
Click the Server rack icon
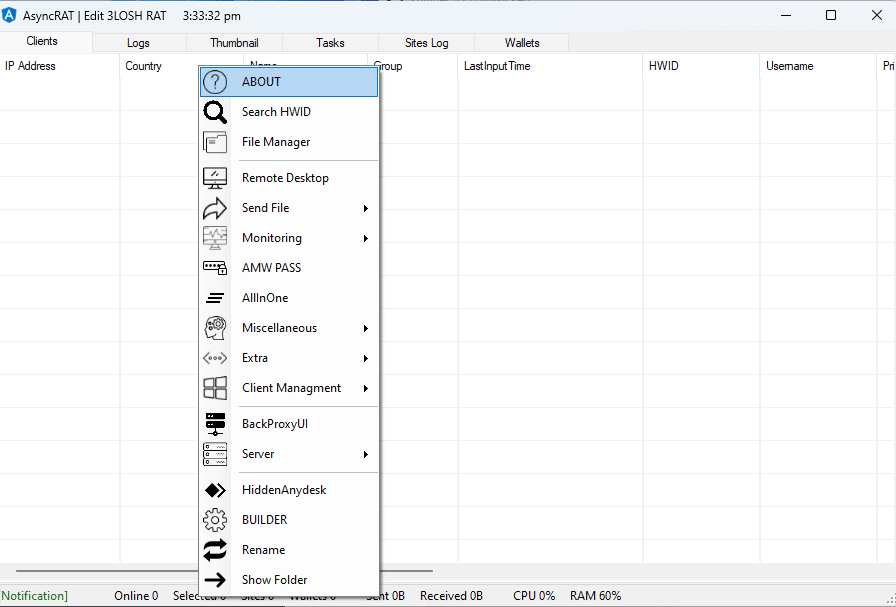(215, 454)
